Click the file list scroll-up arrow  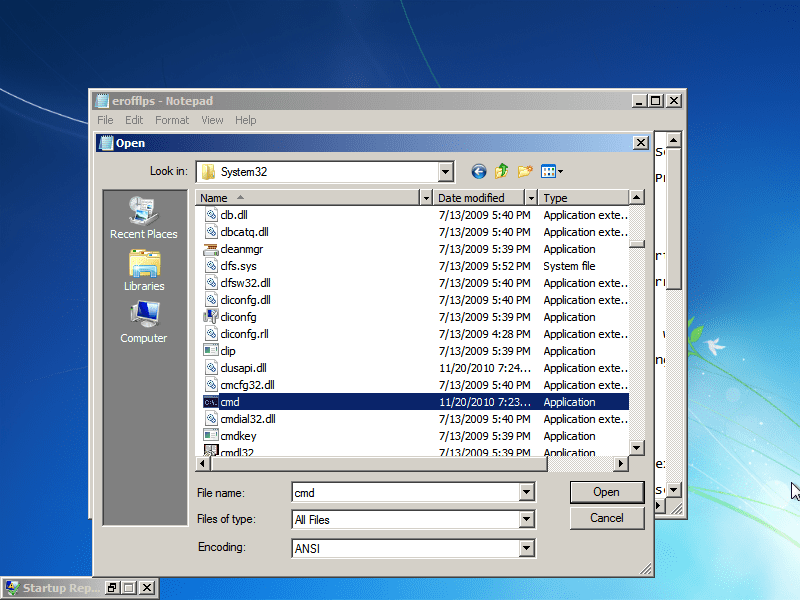637,197
